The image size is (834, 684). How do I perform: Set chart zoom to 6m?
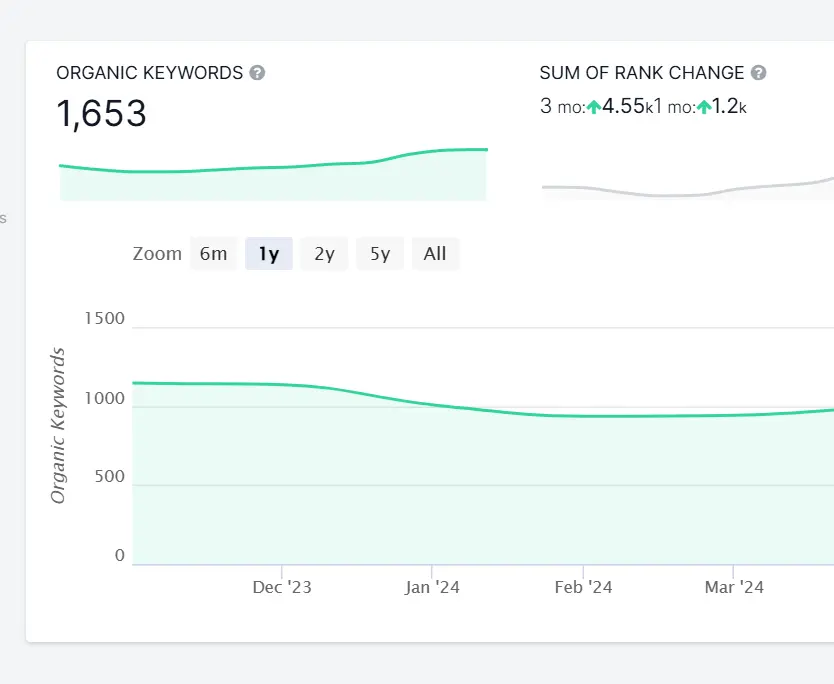coord(213,254)
